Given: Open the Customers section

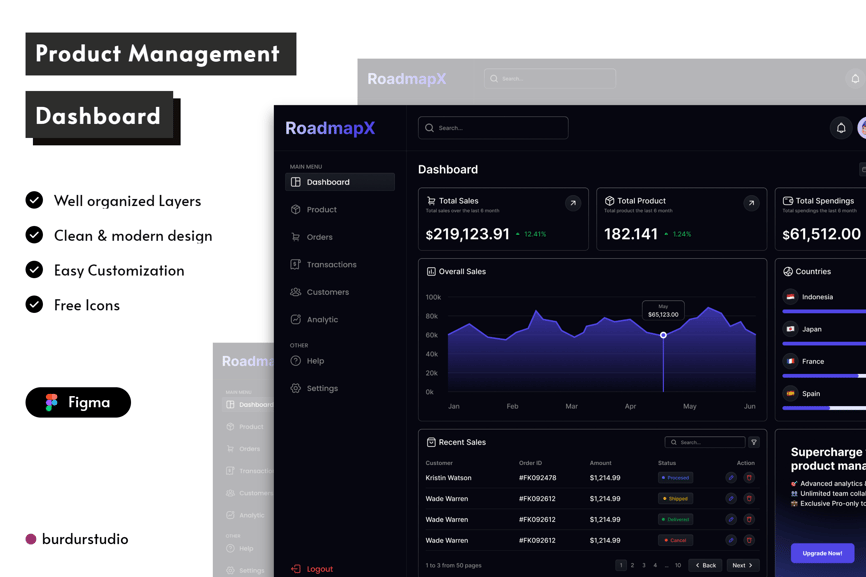Looking at the screenshot, I should point(327,292).
